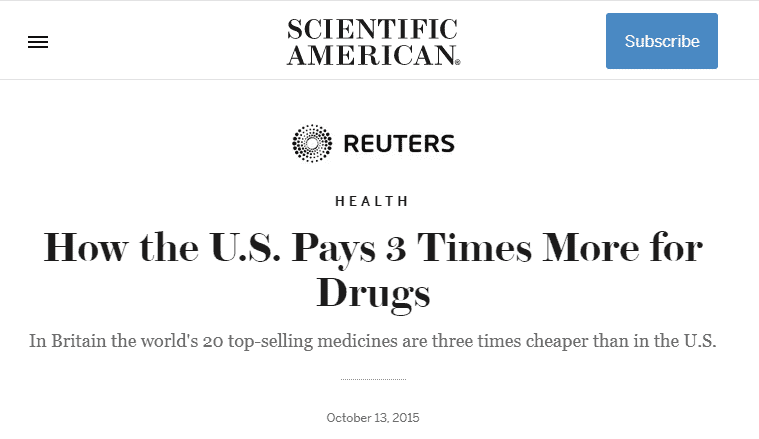Click the word 'Britain' in the subheading
The width and height of the screenshot is (759, 439).
(x=78, y=341)
